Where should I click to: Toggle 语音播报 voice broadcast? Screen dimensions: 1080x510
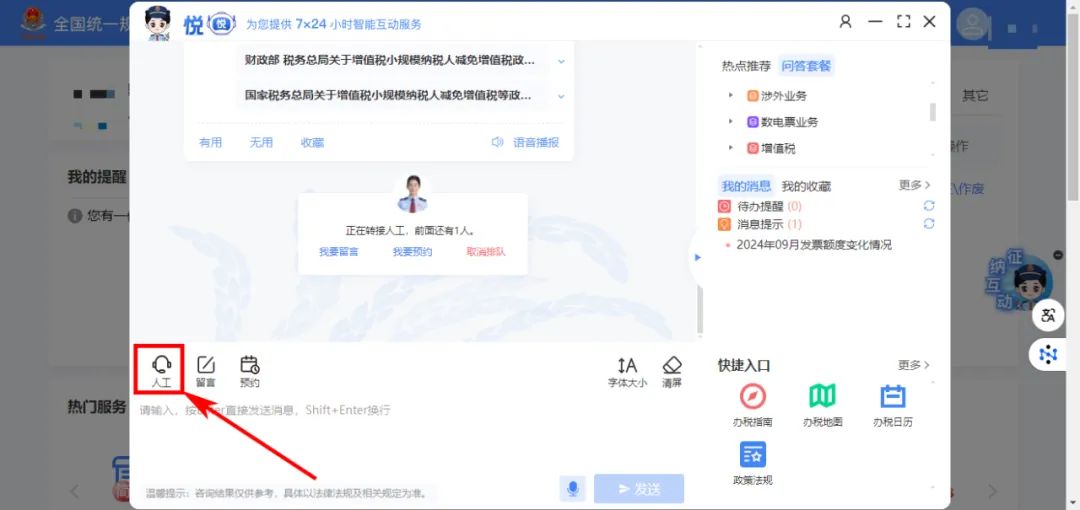click(525, 143)
